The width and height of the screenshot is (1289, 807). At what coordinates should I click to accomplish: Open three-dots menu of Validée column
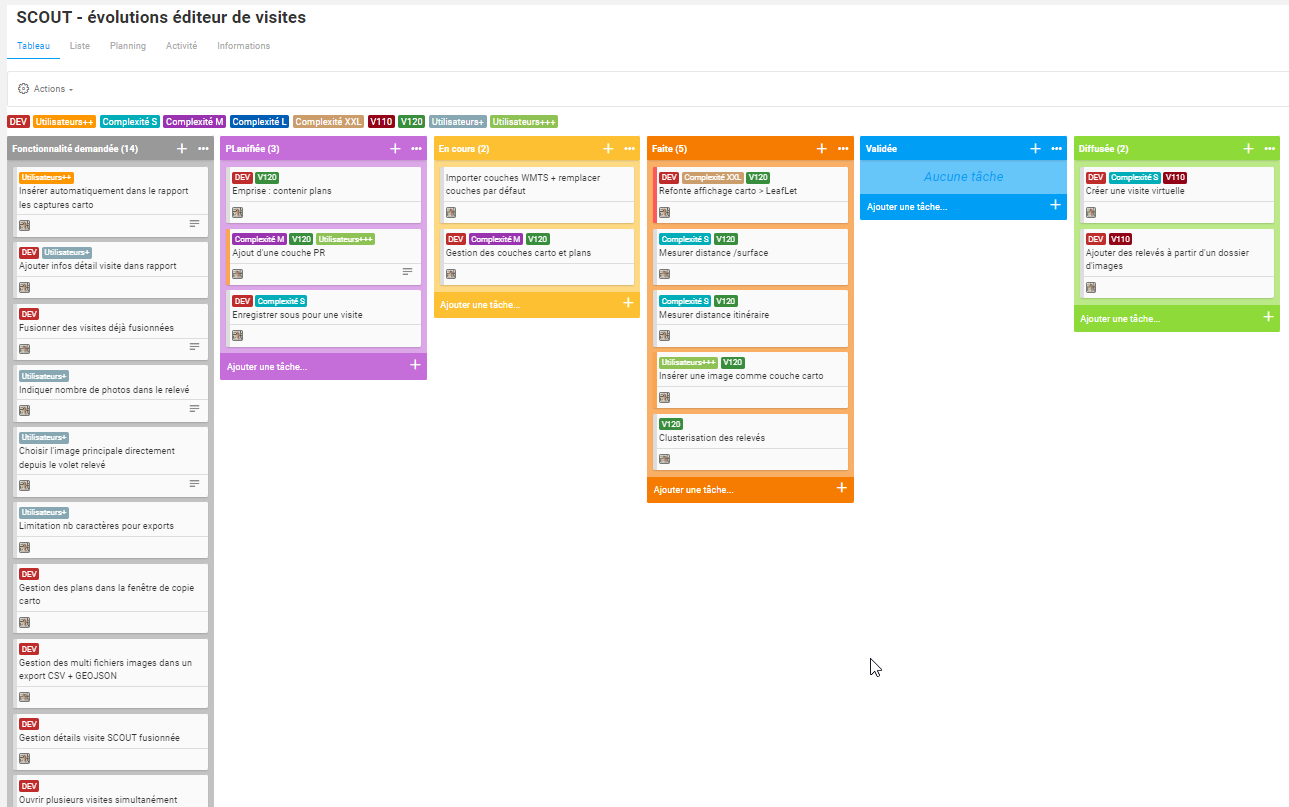[x=1056, y=148]
